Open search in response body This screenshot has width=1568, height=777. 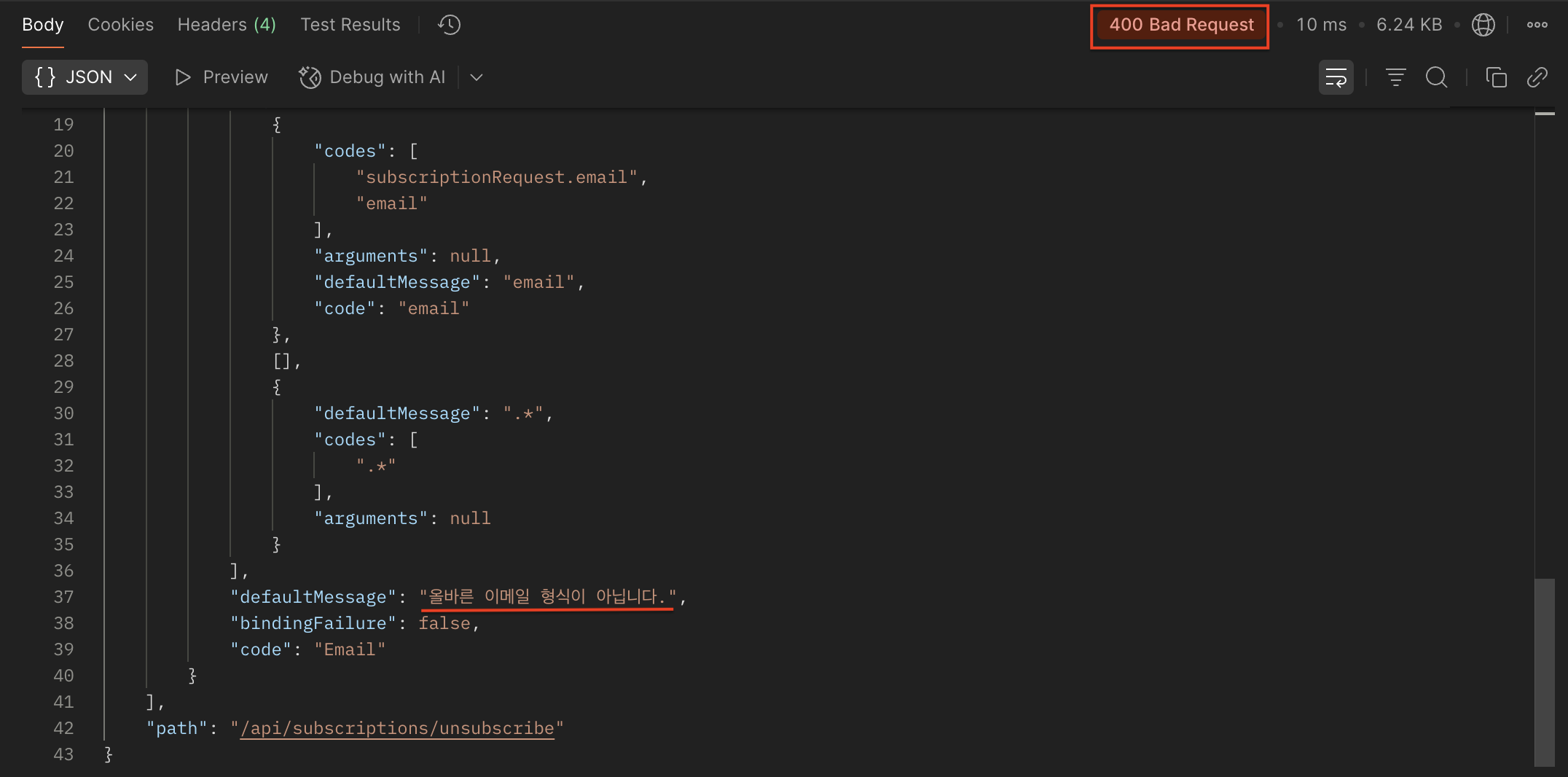point(1436,77)
